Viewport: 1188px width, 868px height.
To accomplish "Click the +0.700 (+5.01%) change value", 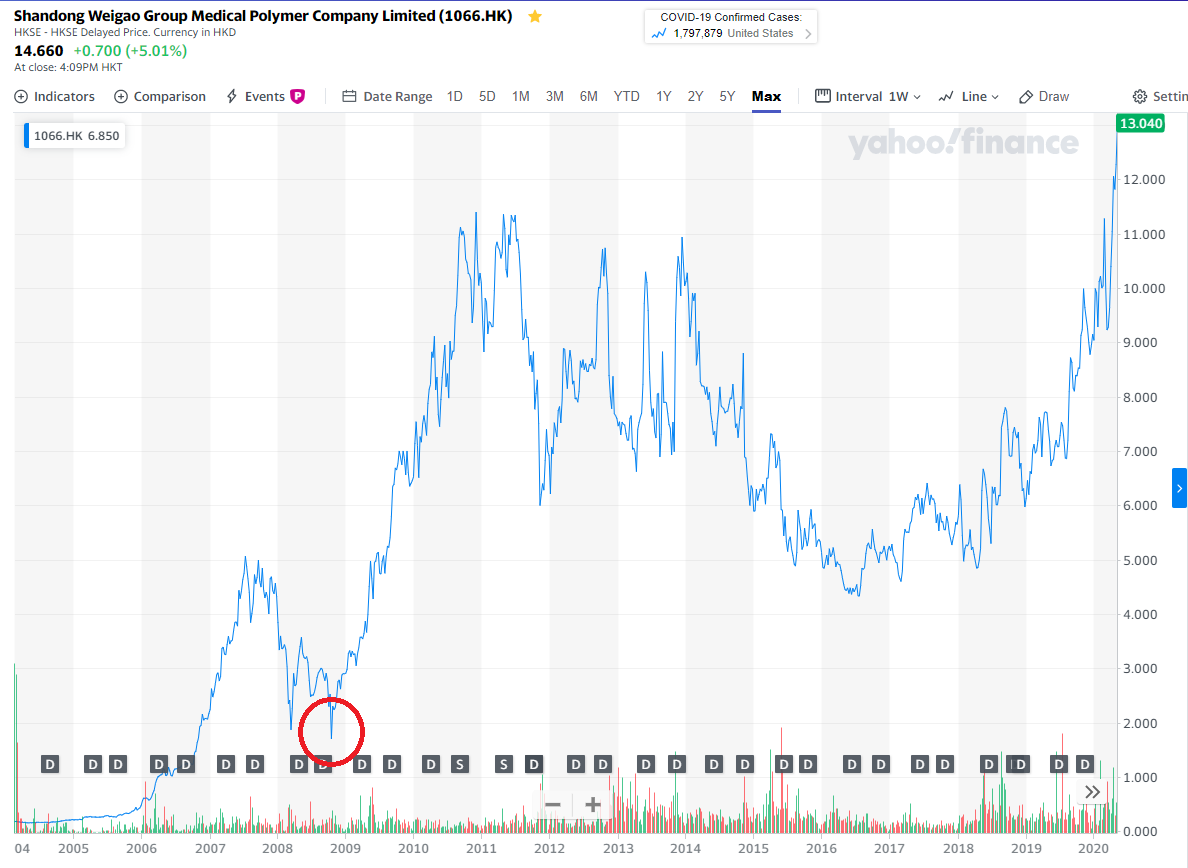I will tap(130, 51).
